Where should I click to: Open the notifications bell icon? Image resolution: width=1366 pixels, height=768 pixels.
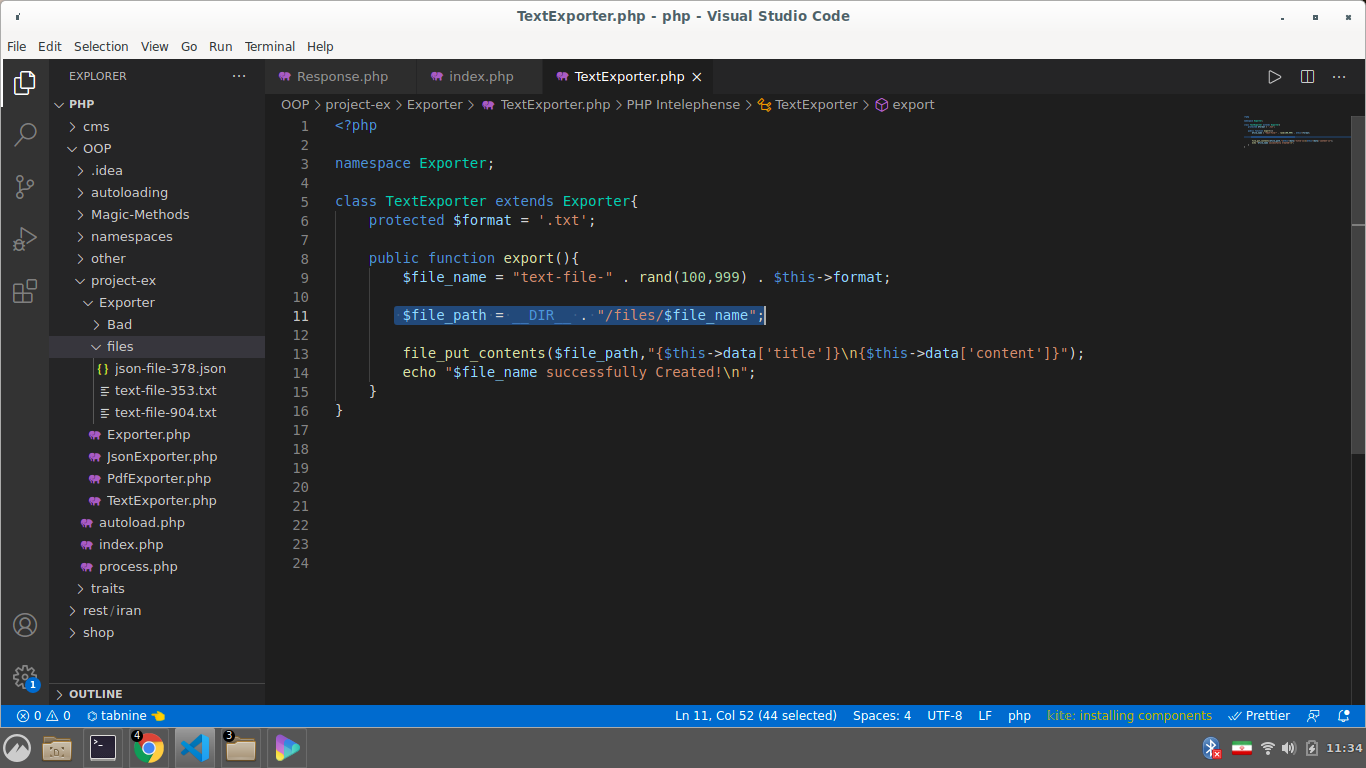click(1343, 716)
